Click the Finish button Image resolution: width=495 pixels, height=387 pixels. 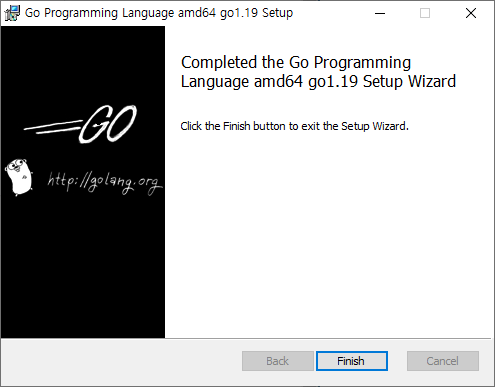352,361
